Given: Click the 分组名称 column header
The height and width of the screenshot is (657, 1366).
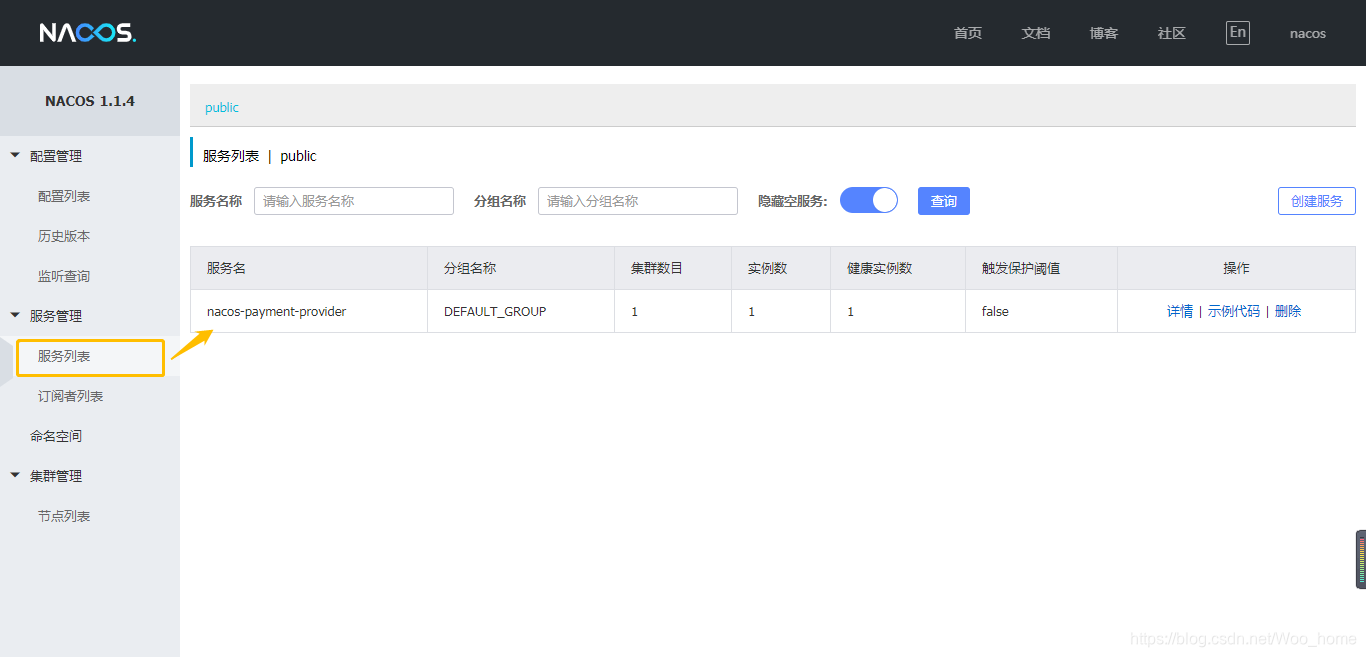Looking at the screenshot, I should (521, 268).
